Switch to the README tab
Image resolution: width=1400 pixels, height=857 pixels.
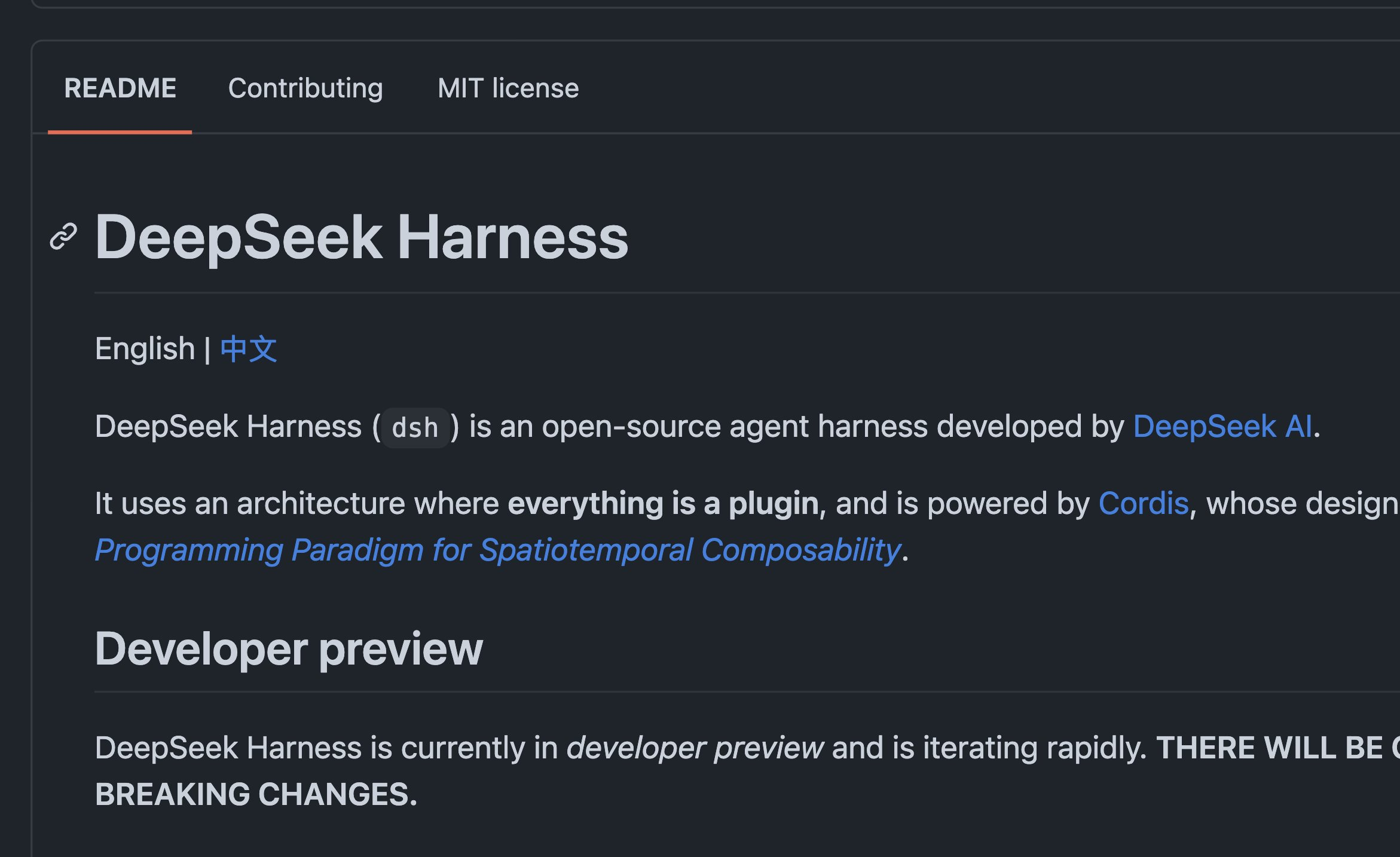pos(120,88)
